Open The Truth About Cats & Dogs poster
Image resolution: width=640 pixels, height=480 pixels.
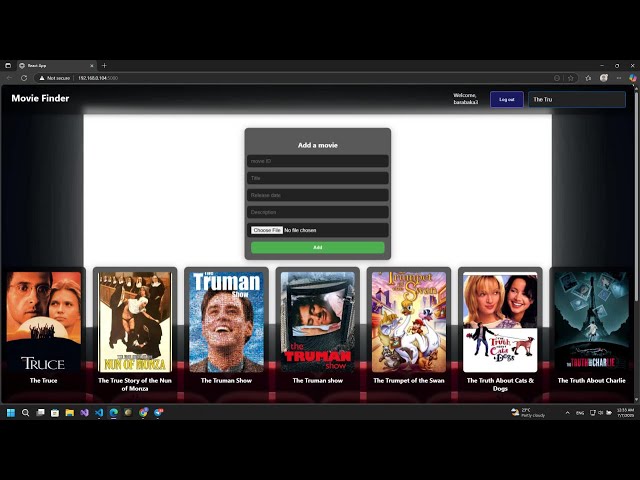click(500, 322)
